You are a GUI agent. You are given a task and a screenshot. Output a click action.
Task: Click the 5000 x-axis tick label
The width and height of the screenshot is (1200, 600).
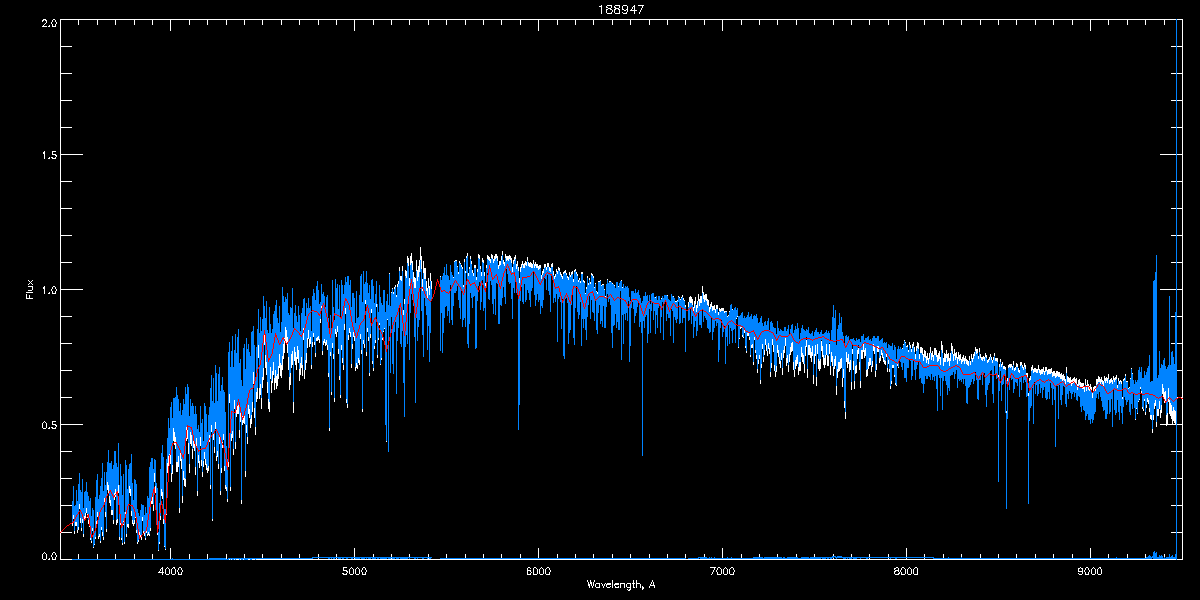[x=354, y=571]
